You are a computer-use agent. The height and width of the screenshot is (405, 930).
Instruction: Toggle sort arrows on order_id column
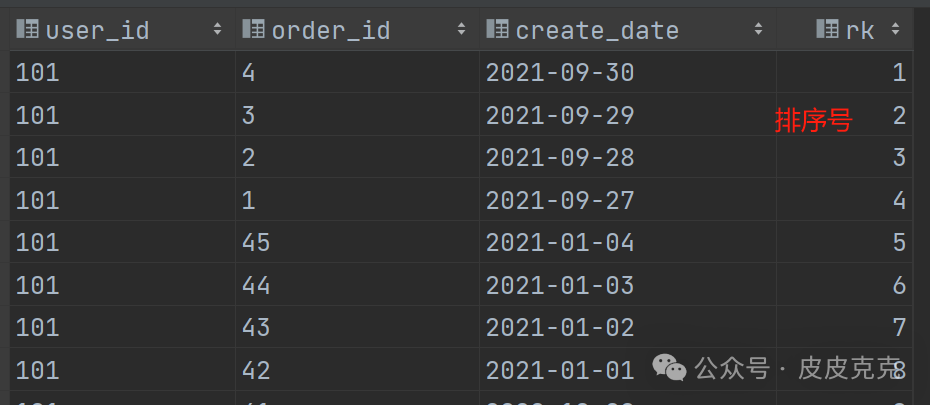click(x=461, y=30)
